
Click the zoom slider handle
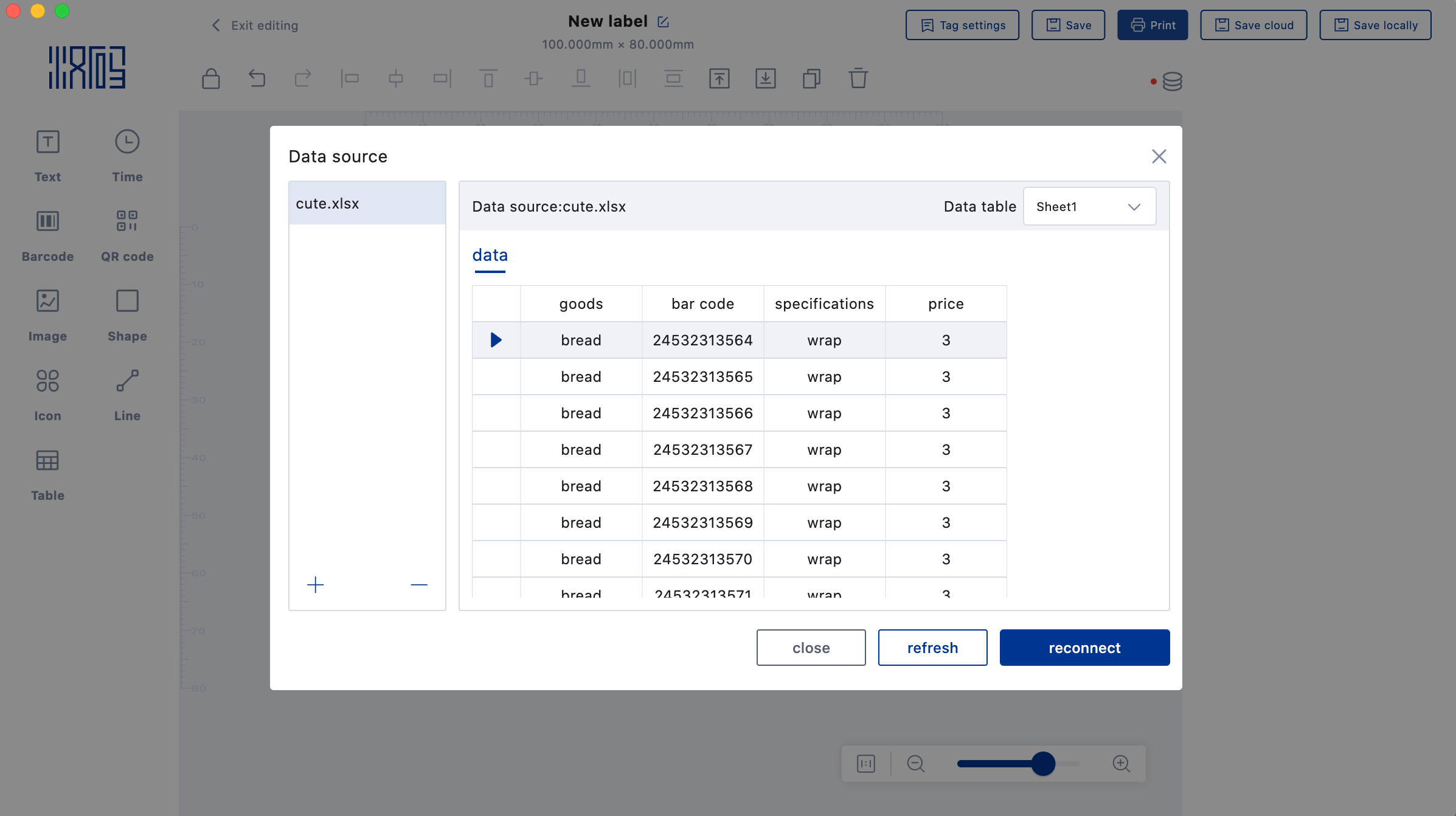tap(1043, 764)
